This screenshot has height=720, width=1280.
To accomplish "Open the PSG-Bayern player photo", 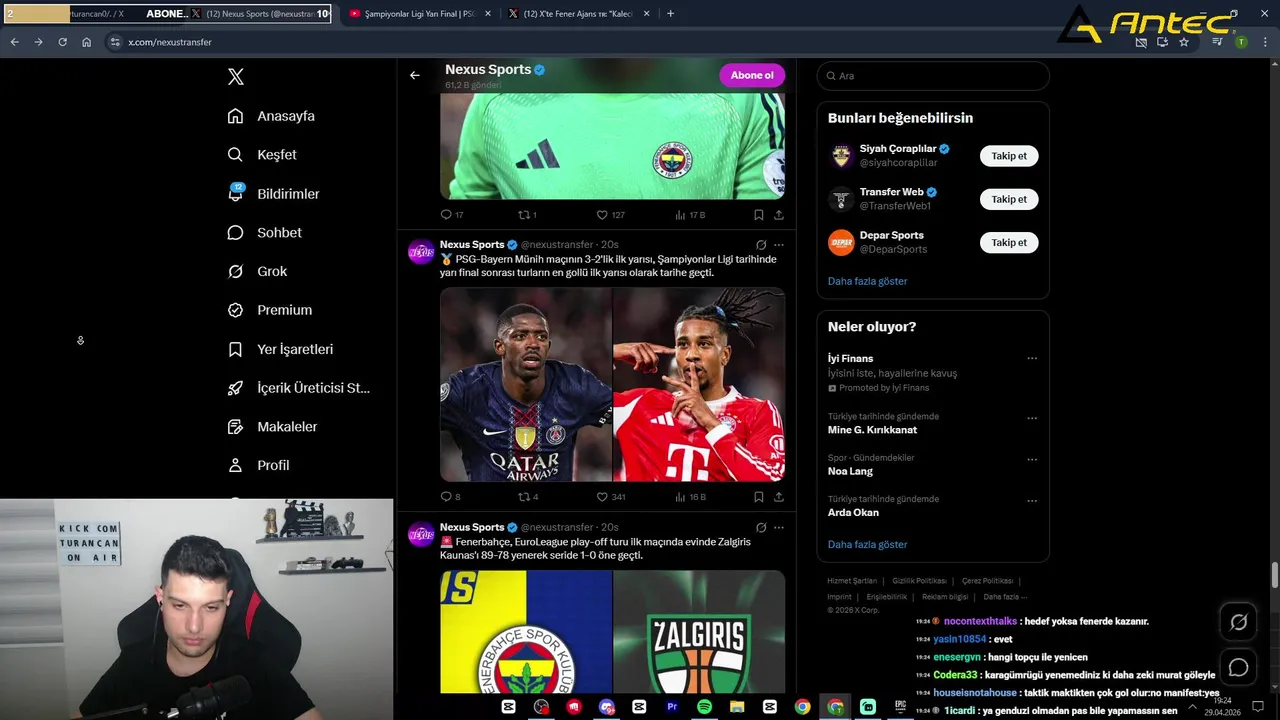I will (x=612, y=385).
